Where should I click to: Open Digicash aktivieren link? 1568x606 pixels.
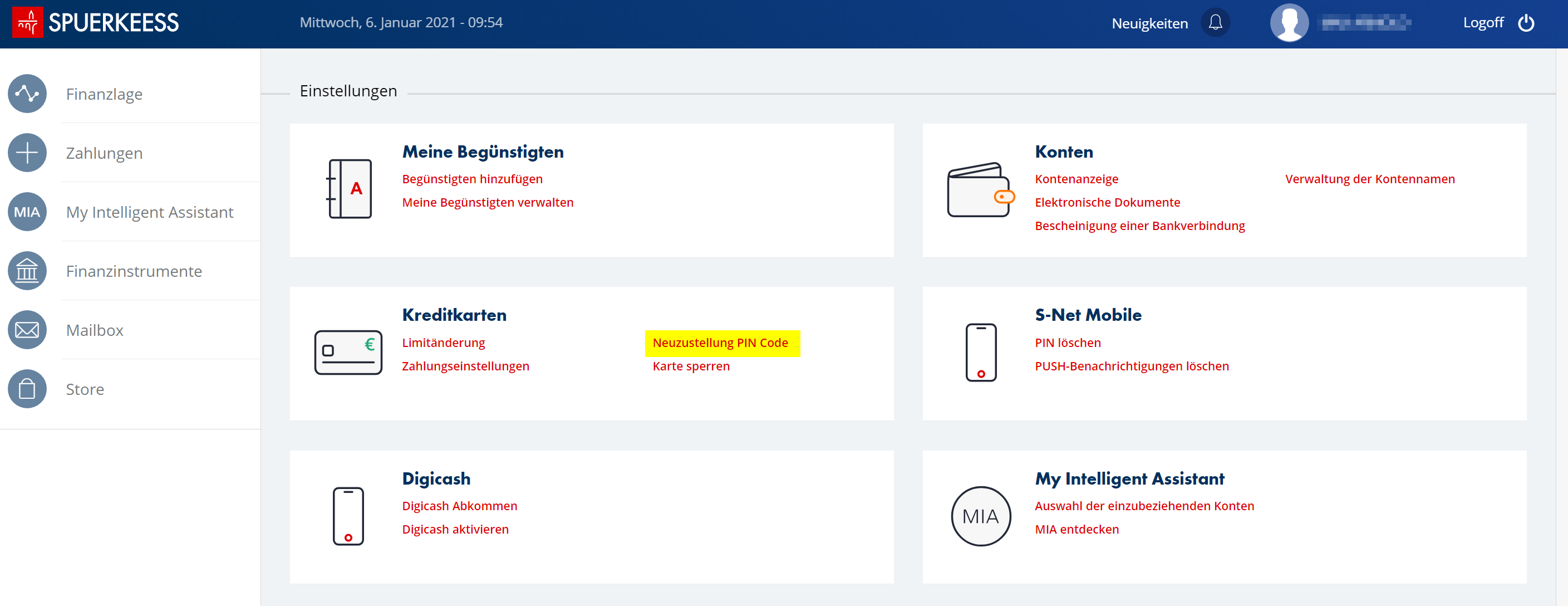tap(455, 529)
